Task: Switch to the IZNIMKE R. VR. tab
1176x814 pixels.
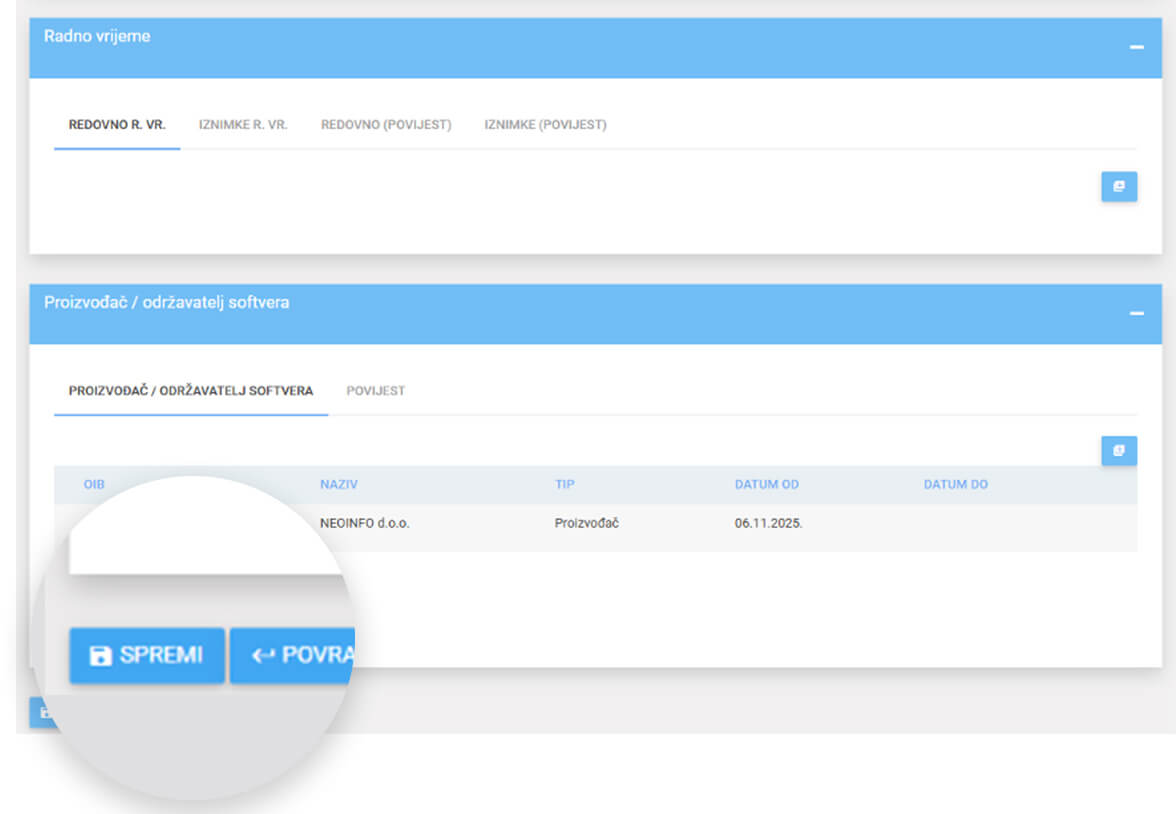Action: pyautogui.click(x=243, y=125)
